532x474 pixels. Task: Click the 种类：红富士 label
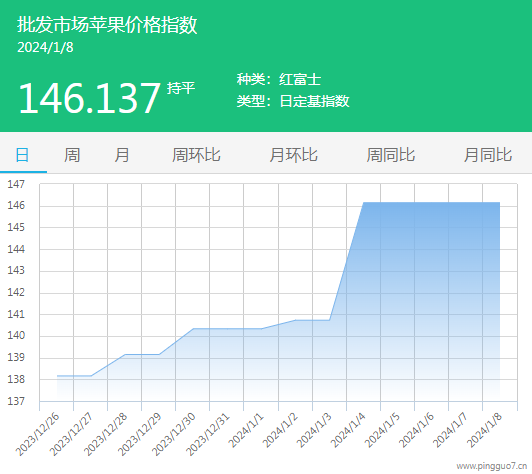pos(279,80)
